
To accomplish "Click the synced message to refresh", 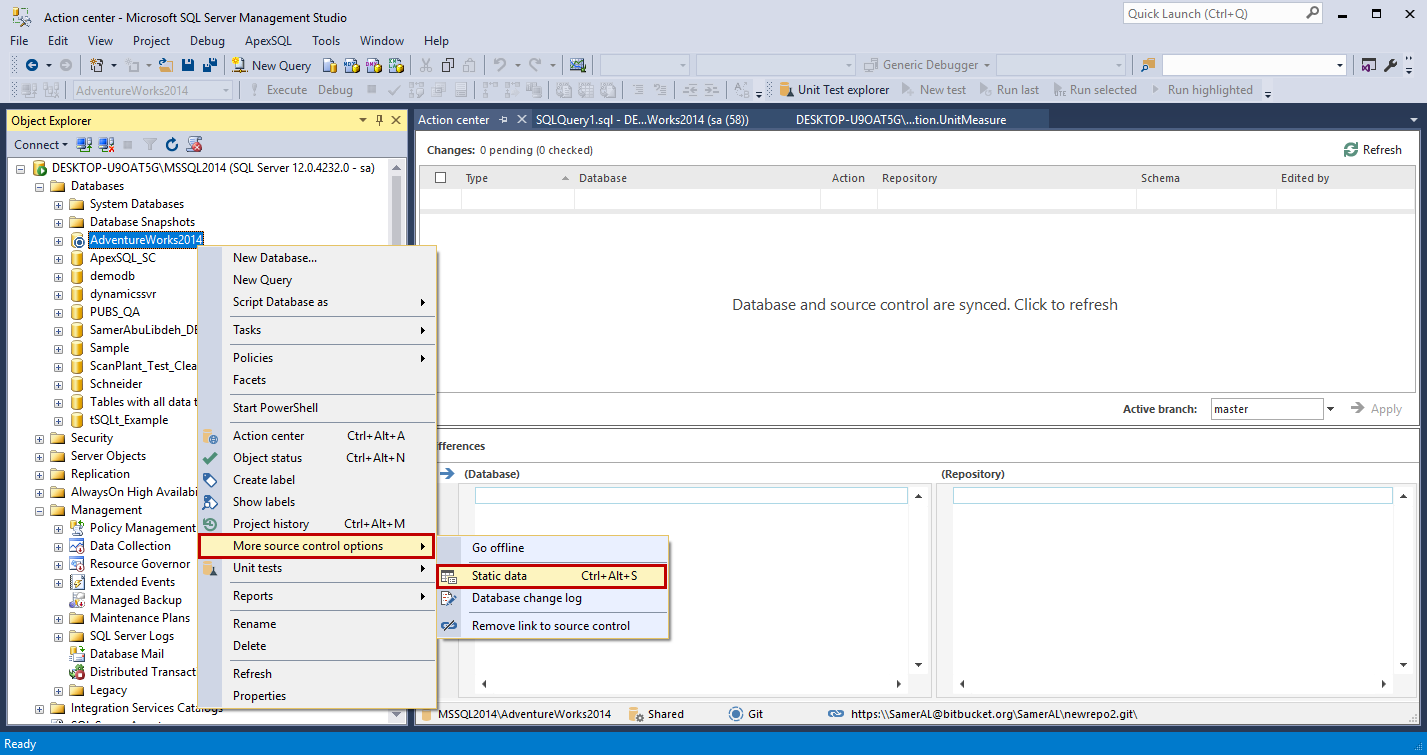I will tap(924, 305).
